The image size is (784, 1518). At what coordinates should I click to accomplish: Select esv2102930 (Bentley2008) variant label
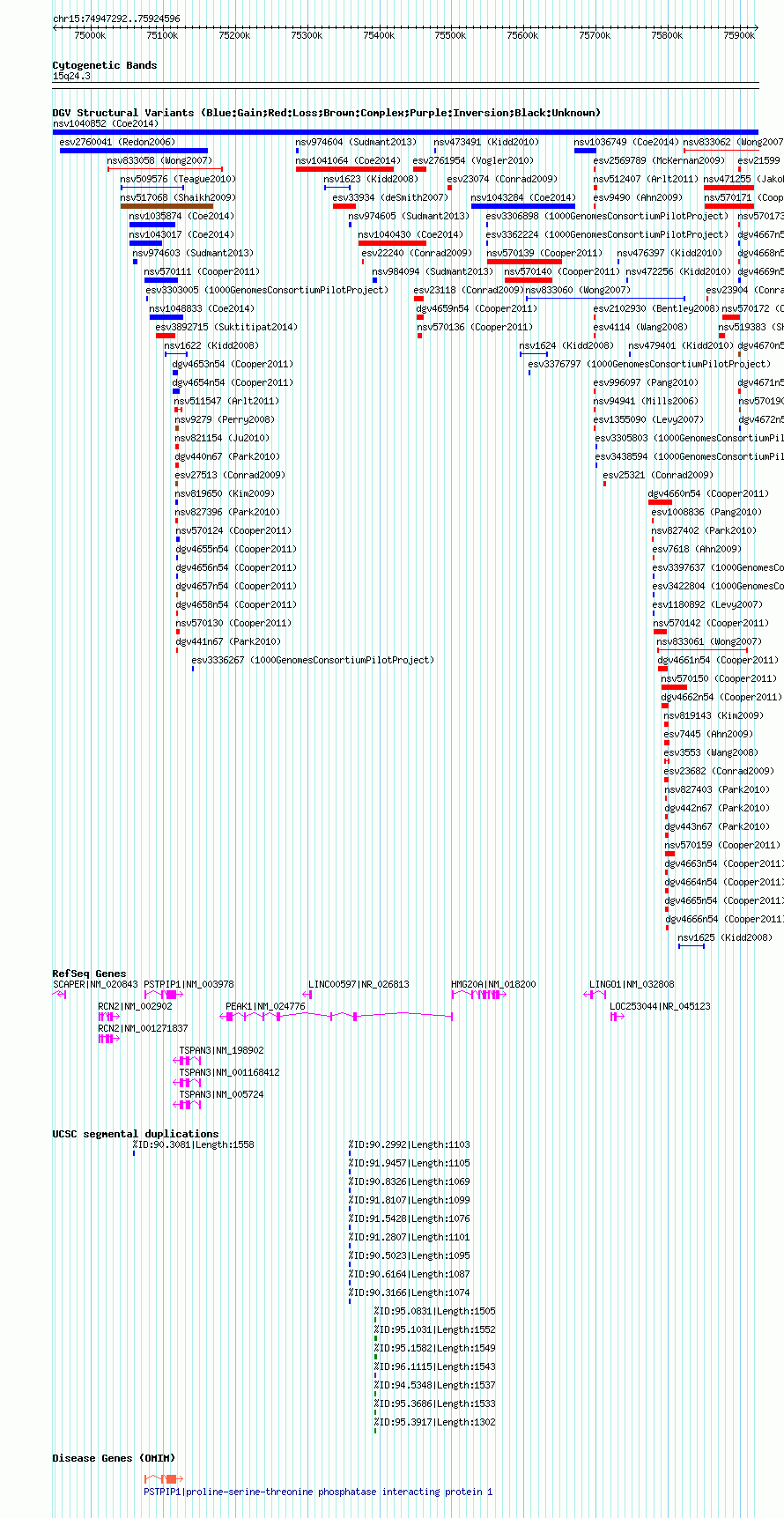(x=656, y=308)
